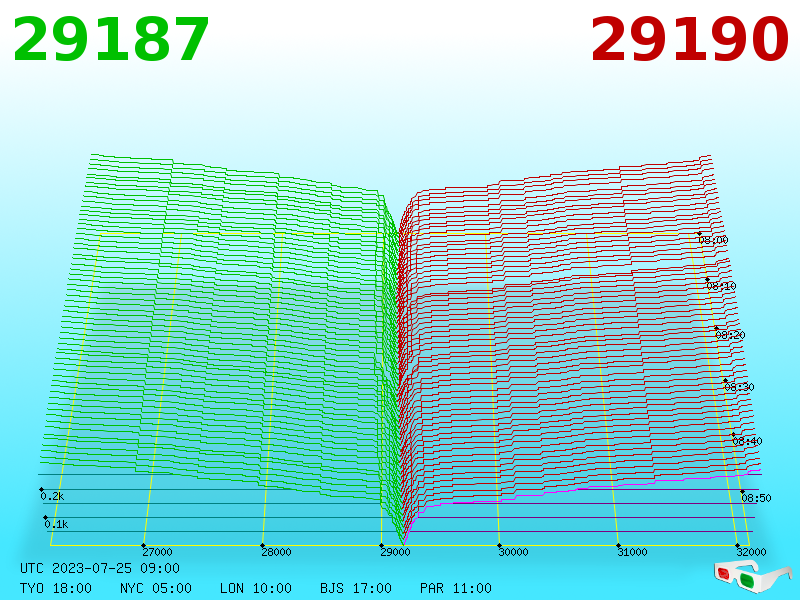Viewport: 800px width, 600px height.
Task: Click the 0.1k depth axis label
Action: tap(56, 524)
